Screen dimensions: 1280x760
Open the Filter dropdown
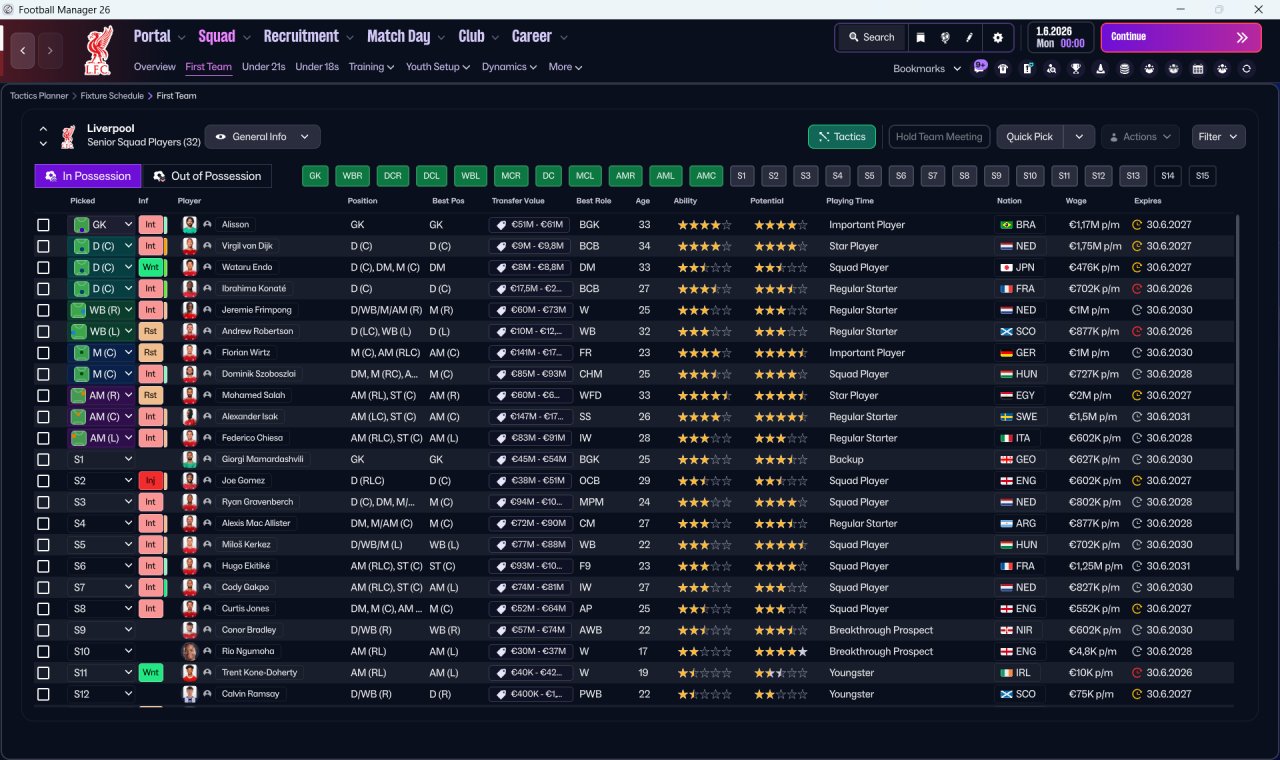[1217, 137]
